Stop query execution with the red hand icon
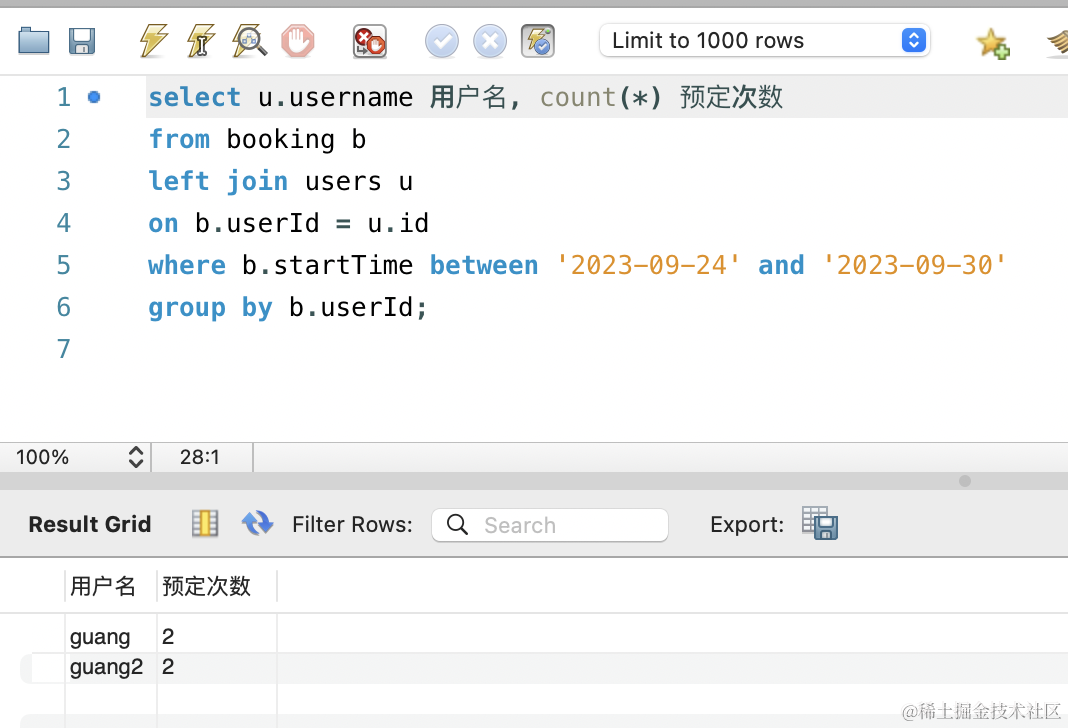 [x=298, y=41]
